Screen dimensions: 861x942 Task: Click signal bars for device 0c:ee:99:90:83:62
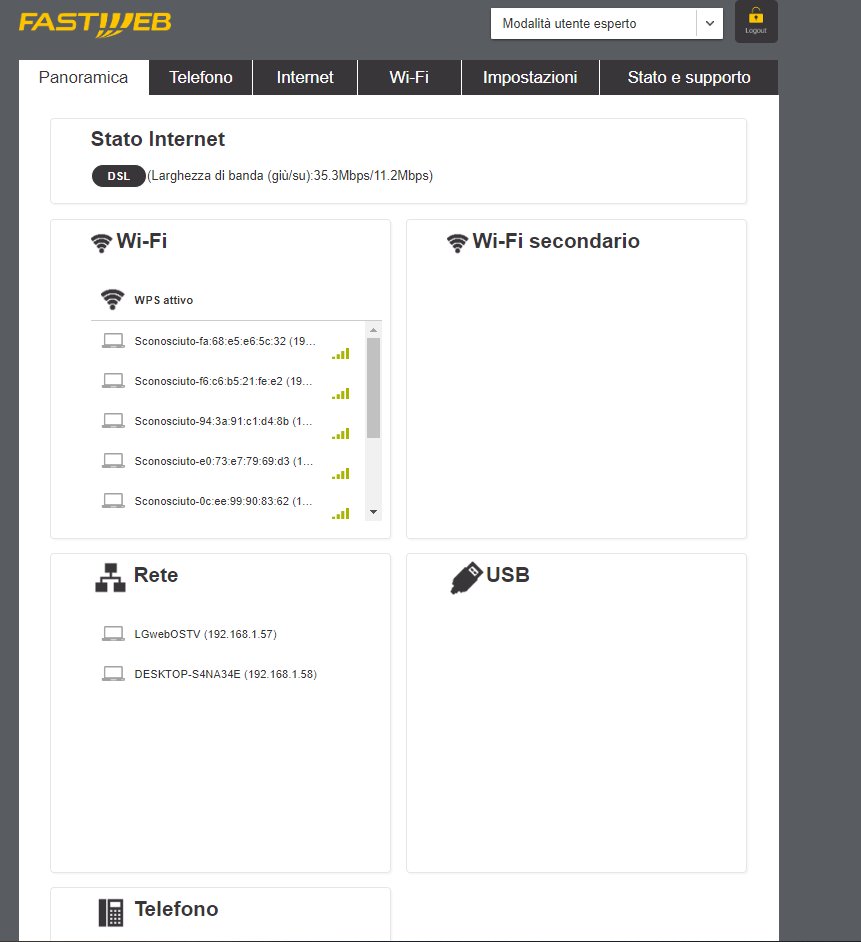coord(341,514)
